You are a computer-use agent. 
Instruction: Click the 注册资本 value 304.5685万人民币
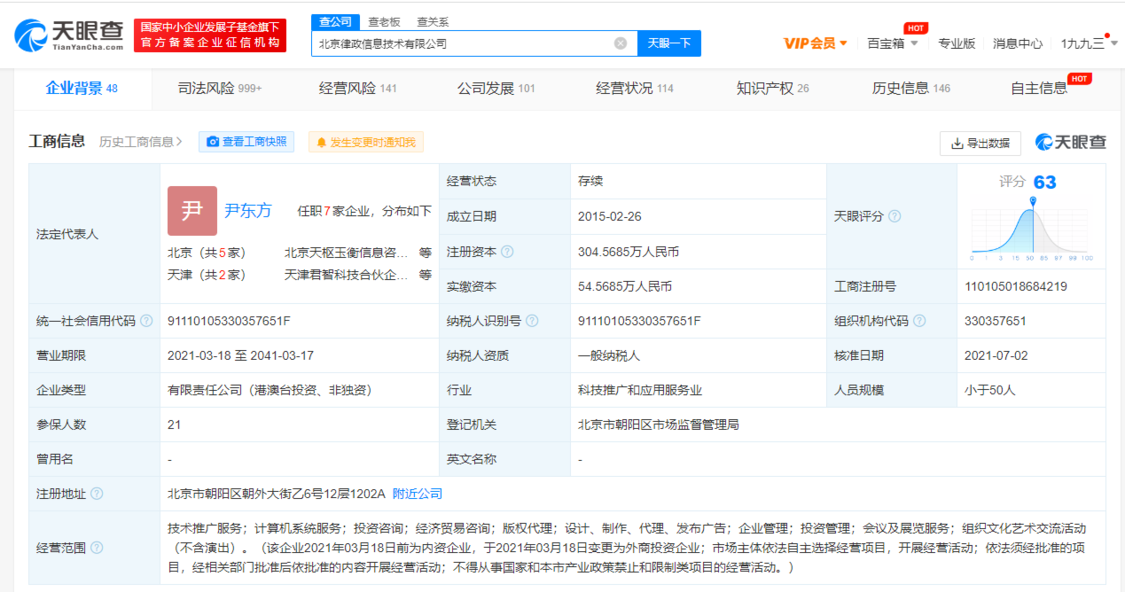click(629, 252)
